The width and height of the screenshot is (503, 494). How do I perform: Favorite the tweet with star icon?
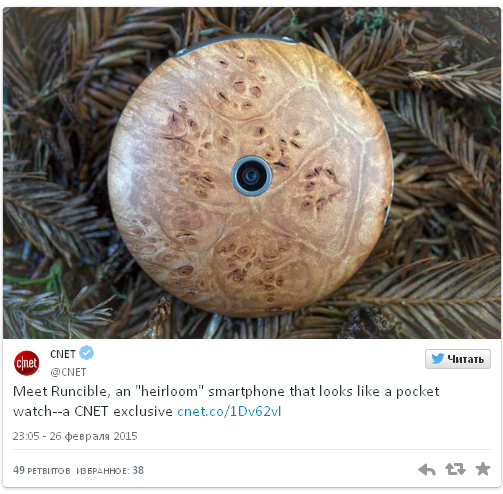(x=483, y=469)
